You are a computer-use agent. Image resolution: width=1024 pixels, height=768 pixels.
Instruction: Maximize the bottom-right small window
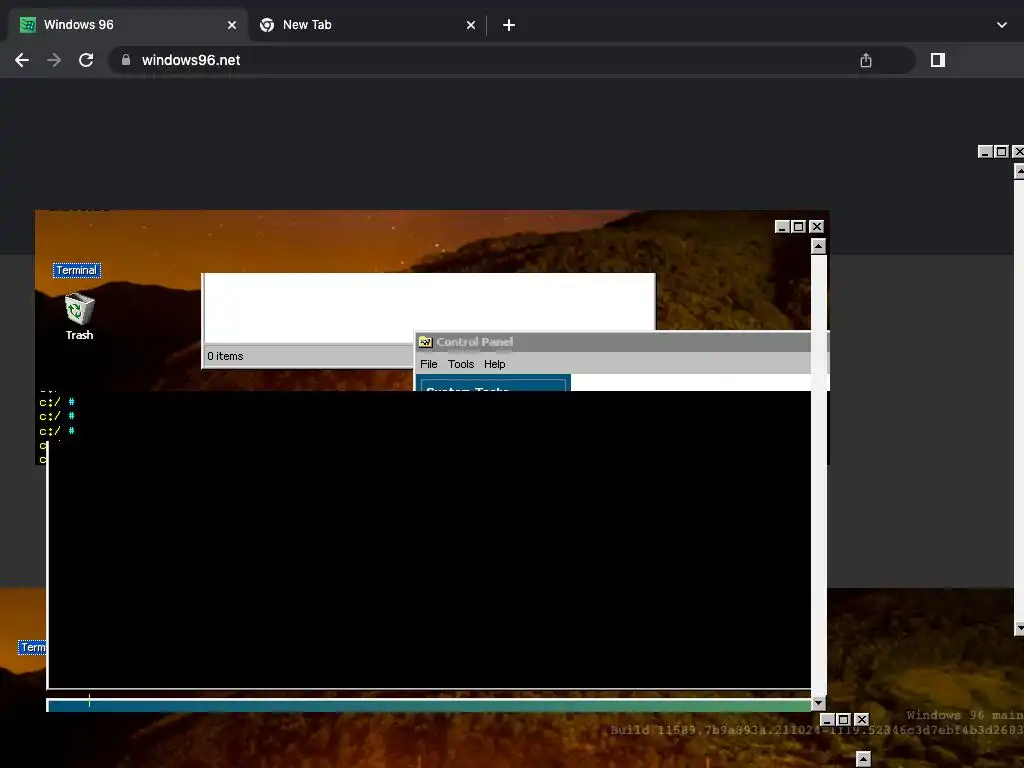843,719
